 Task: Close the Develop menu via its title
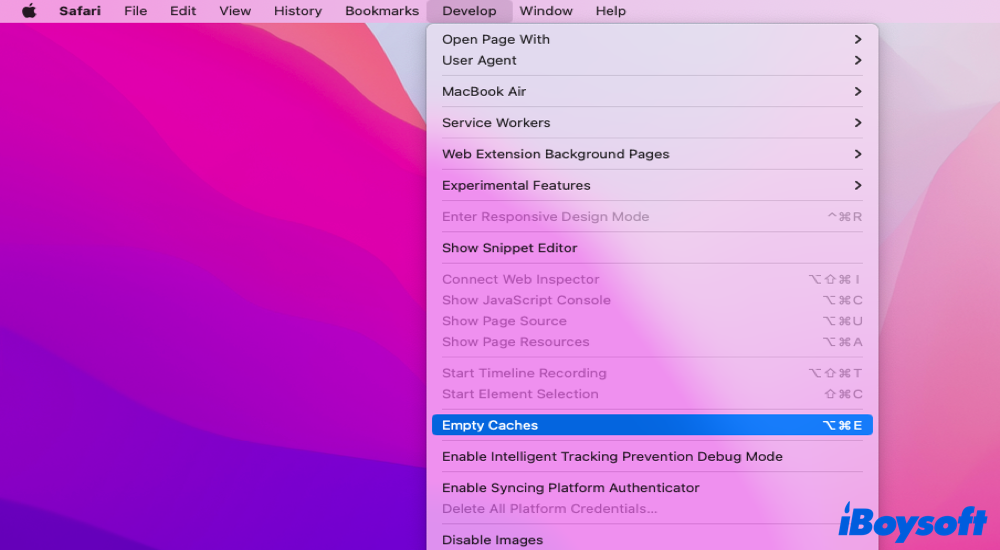469,11
